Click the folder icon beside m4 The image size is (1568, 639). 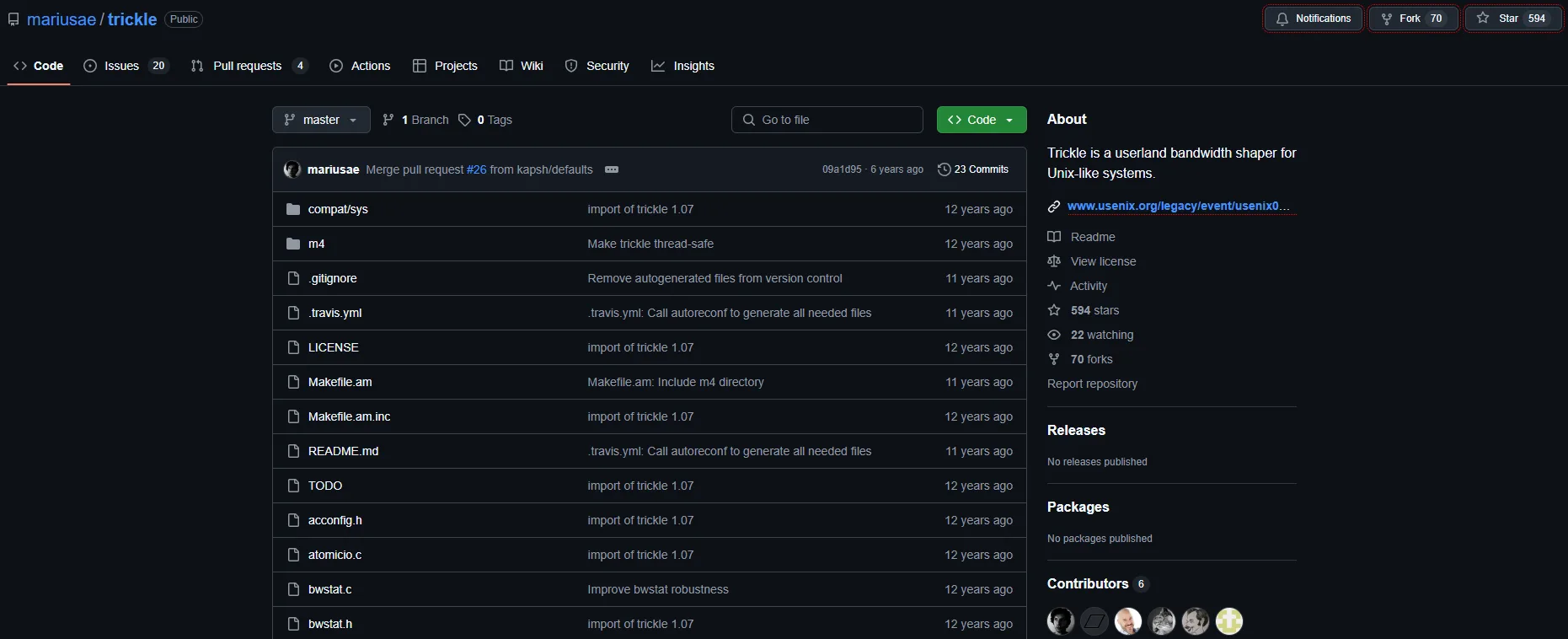pos(293,244)
